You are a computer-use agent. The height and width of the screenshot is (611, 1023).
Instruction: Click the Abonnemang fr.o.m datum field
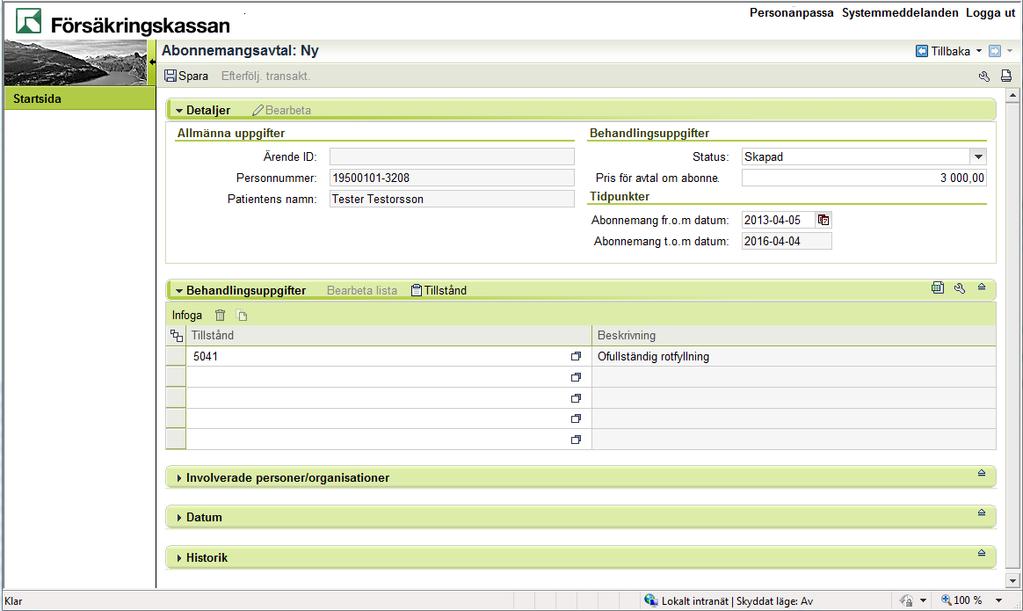coord(778,220)
